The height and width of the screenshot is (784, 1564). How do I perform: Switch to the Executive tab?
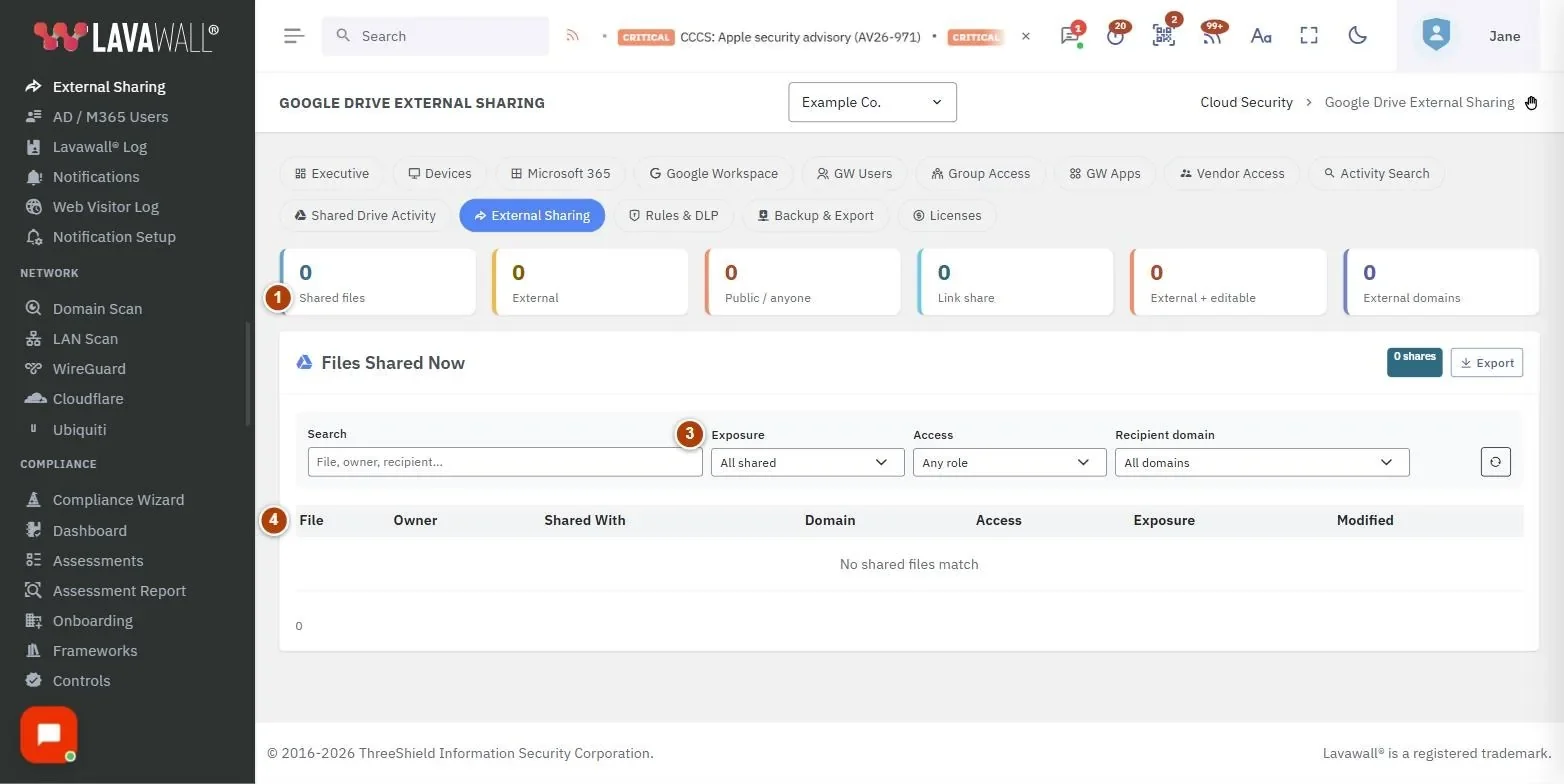point(332,173)
